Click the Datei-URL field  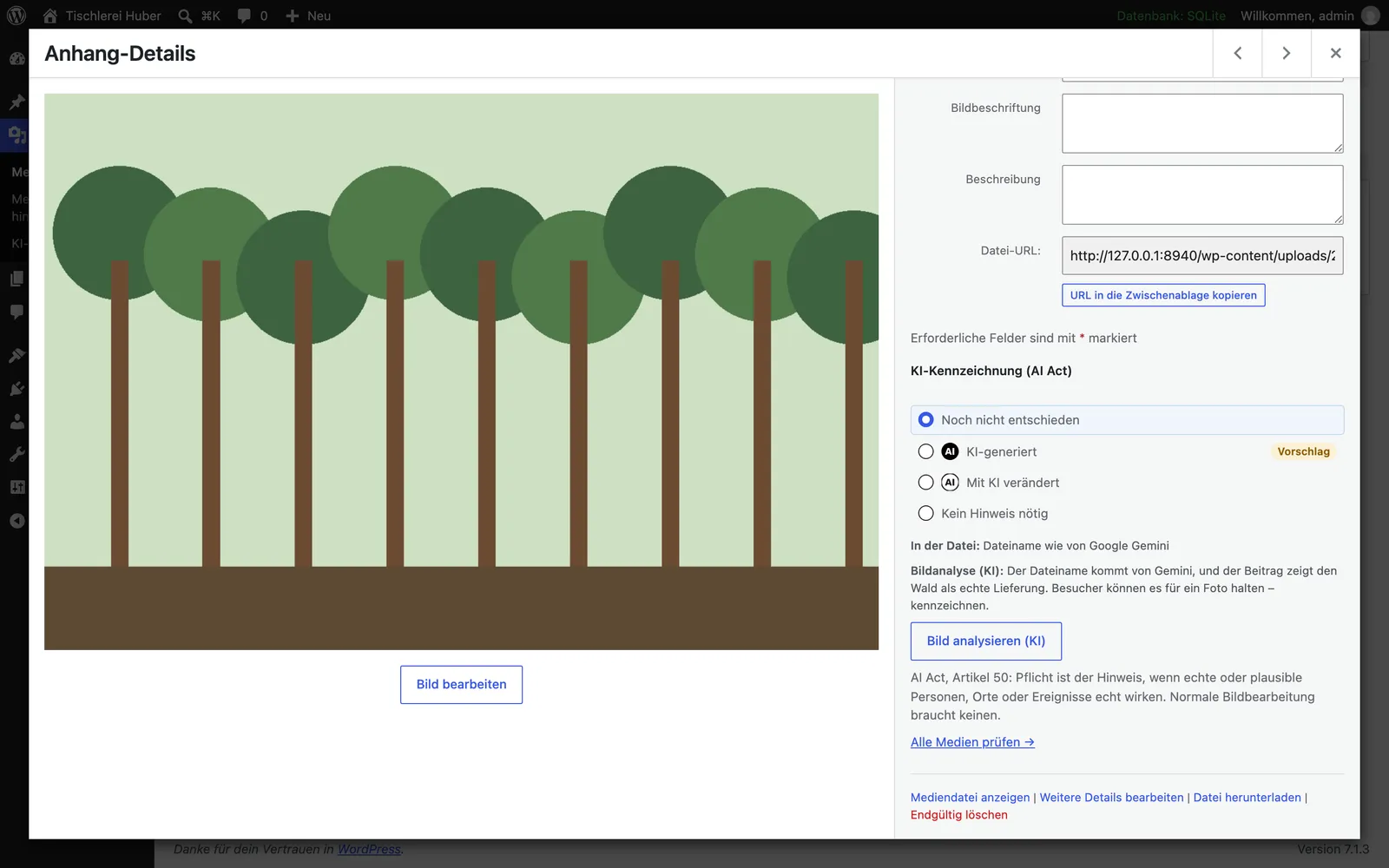[1202, 256]
